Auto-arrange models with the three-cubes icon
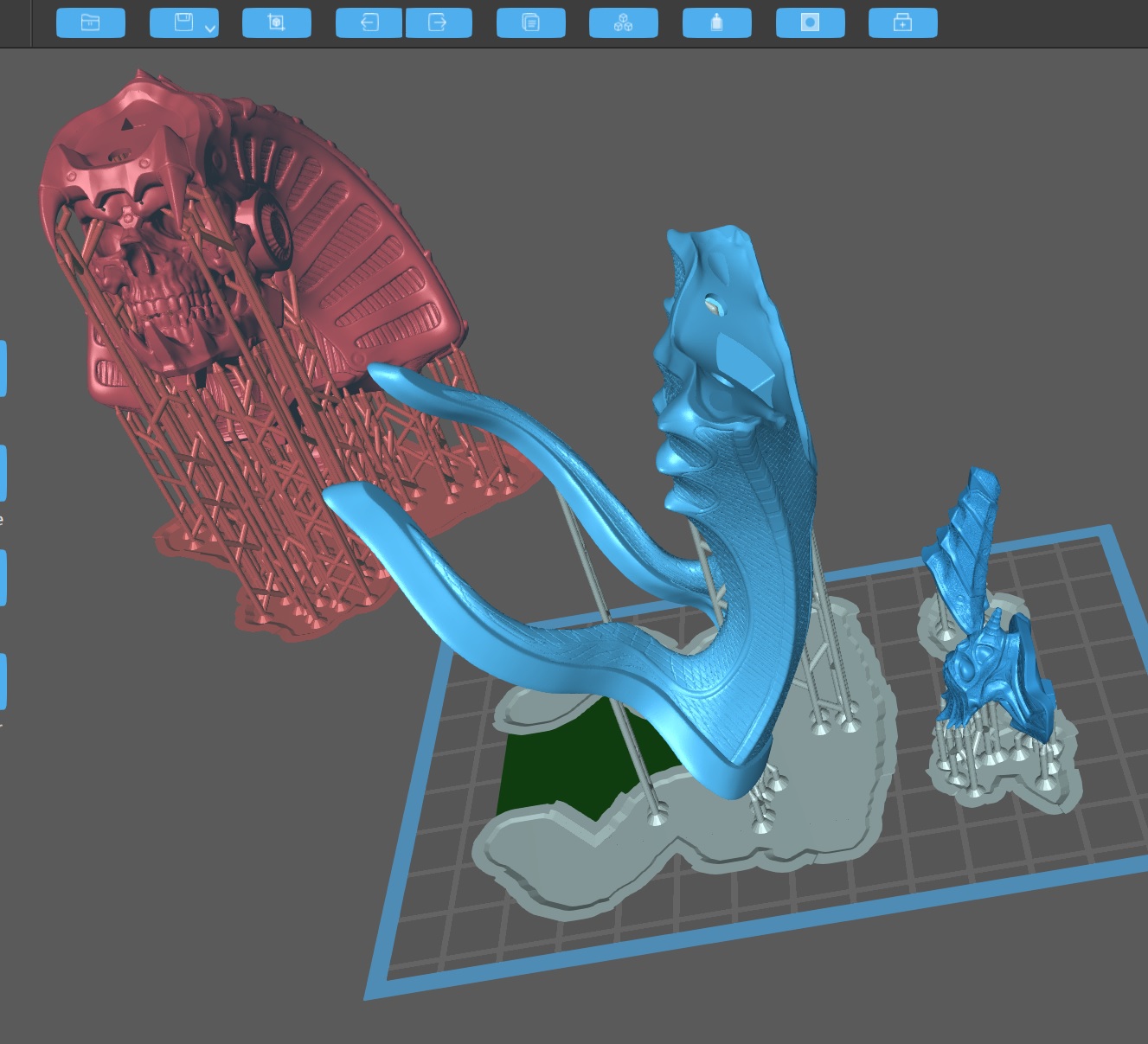The height and width of the screenshot is (1044, 1148). coord(624,23)
